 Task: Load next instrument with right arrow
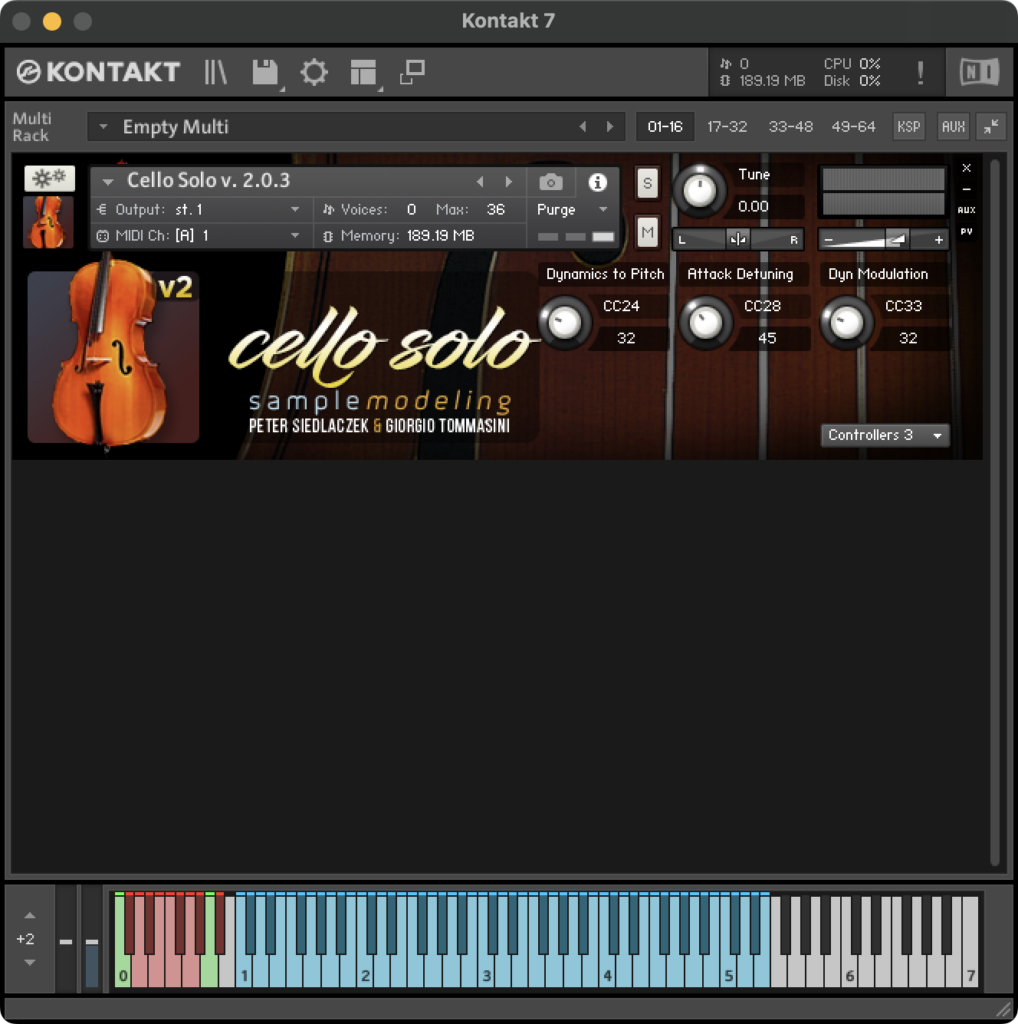click(x=509, y=182)
